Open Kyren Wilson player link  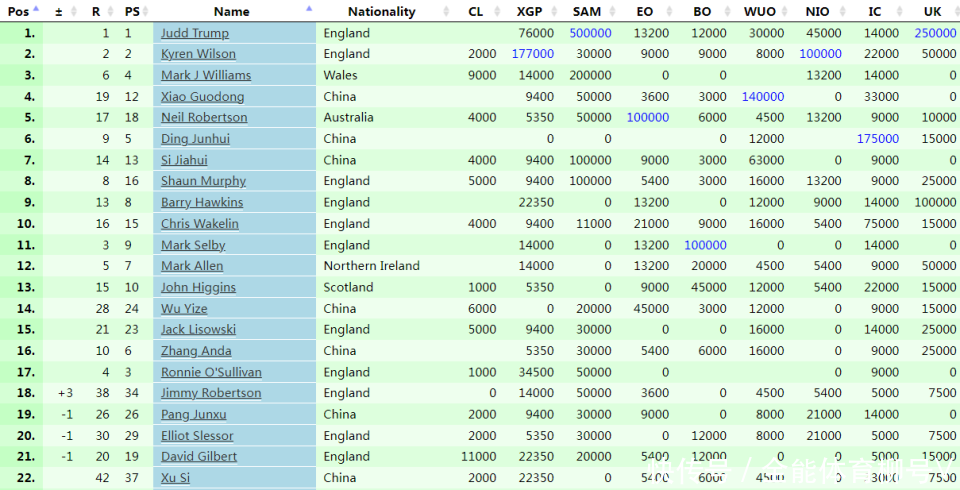(x=198, y=54)
